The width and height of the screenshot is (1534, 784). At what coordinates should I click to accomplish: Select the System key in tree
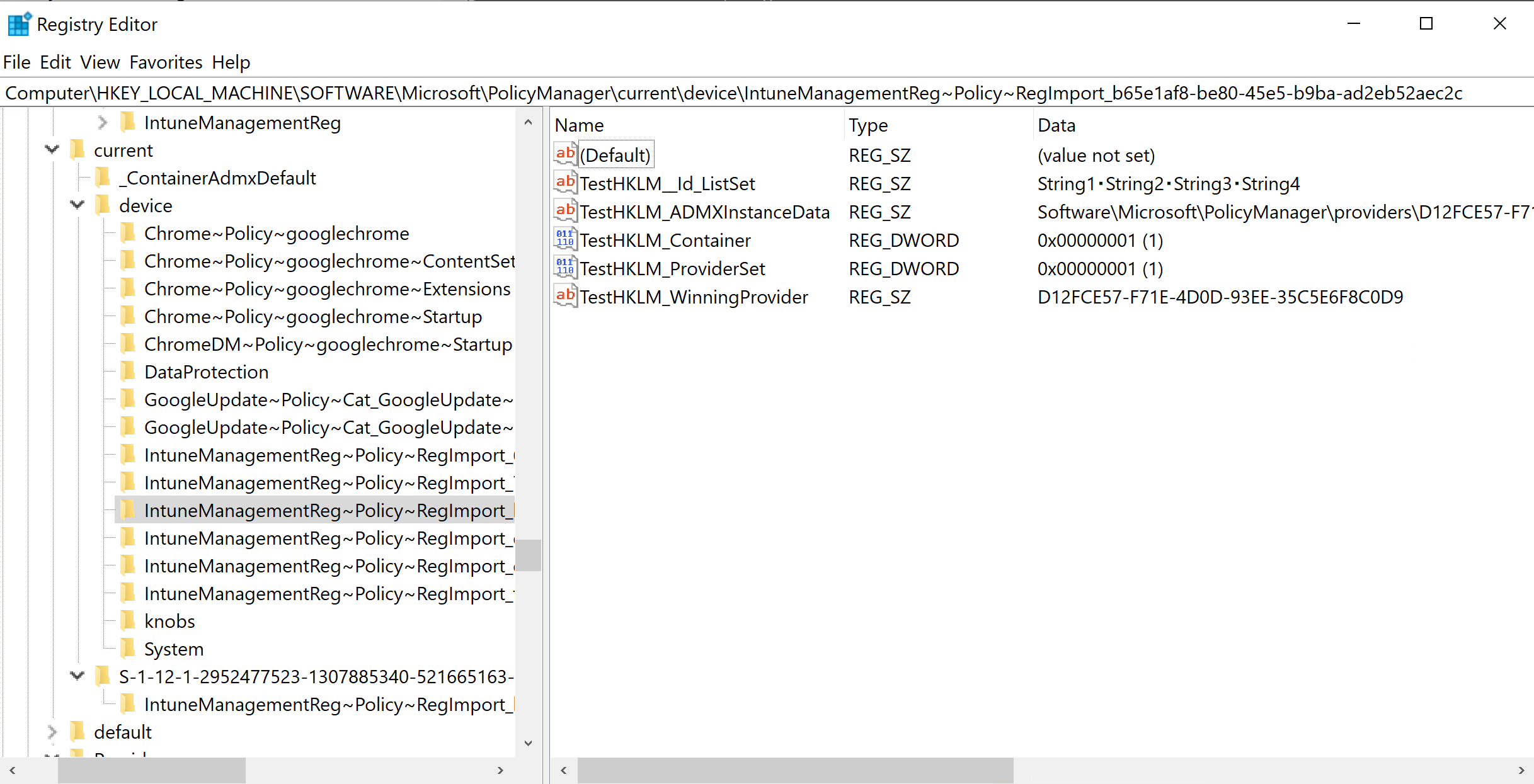pos(173,649)
